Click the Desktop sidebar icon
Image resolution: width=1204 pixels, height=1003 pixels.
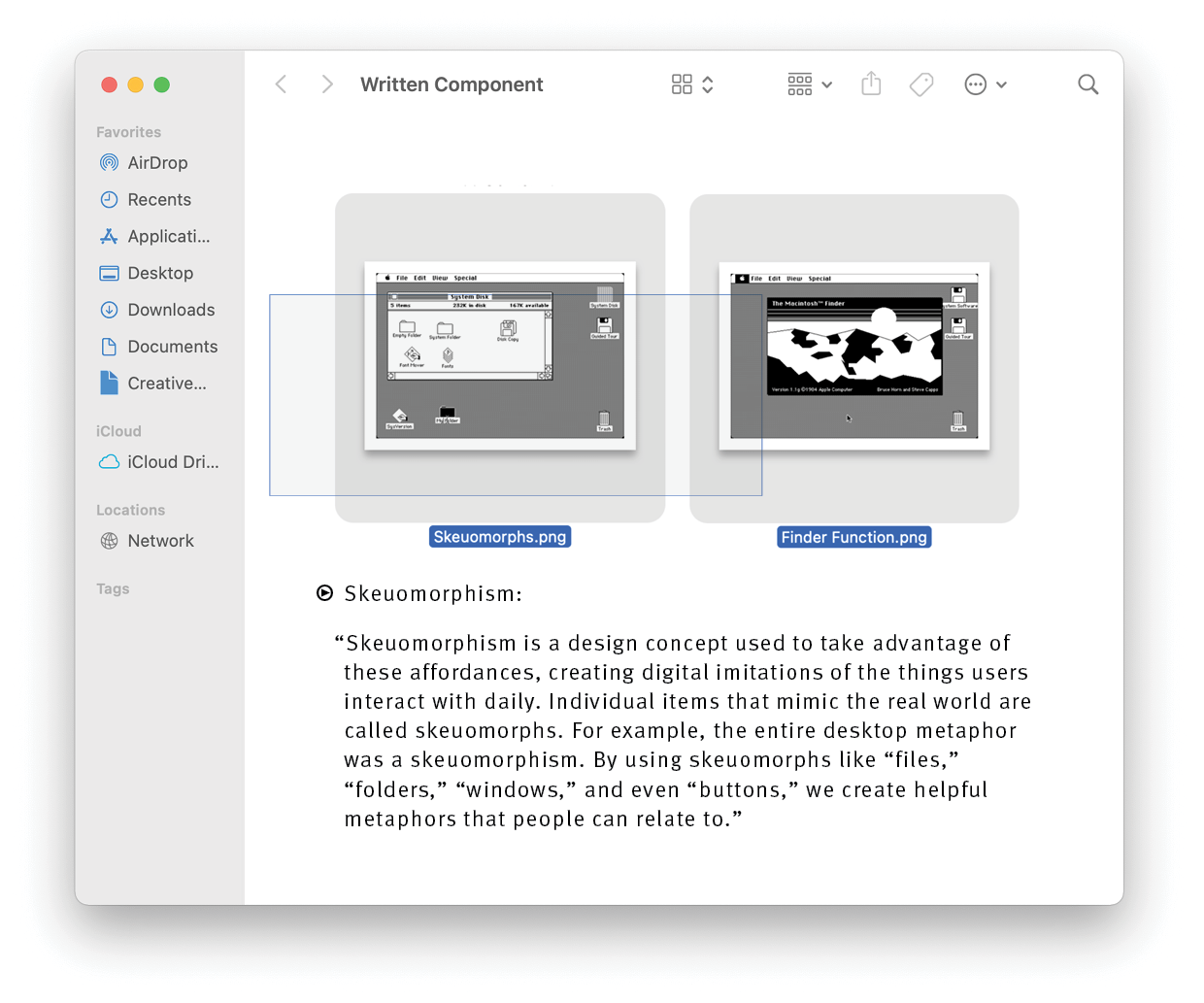pos(109,273)
